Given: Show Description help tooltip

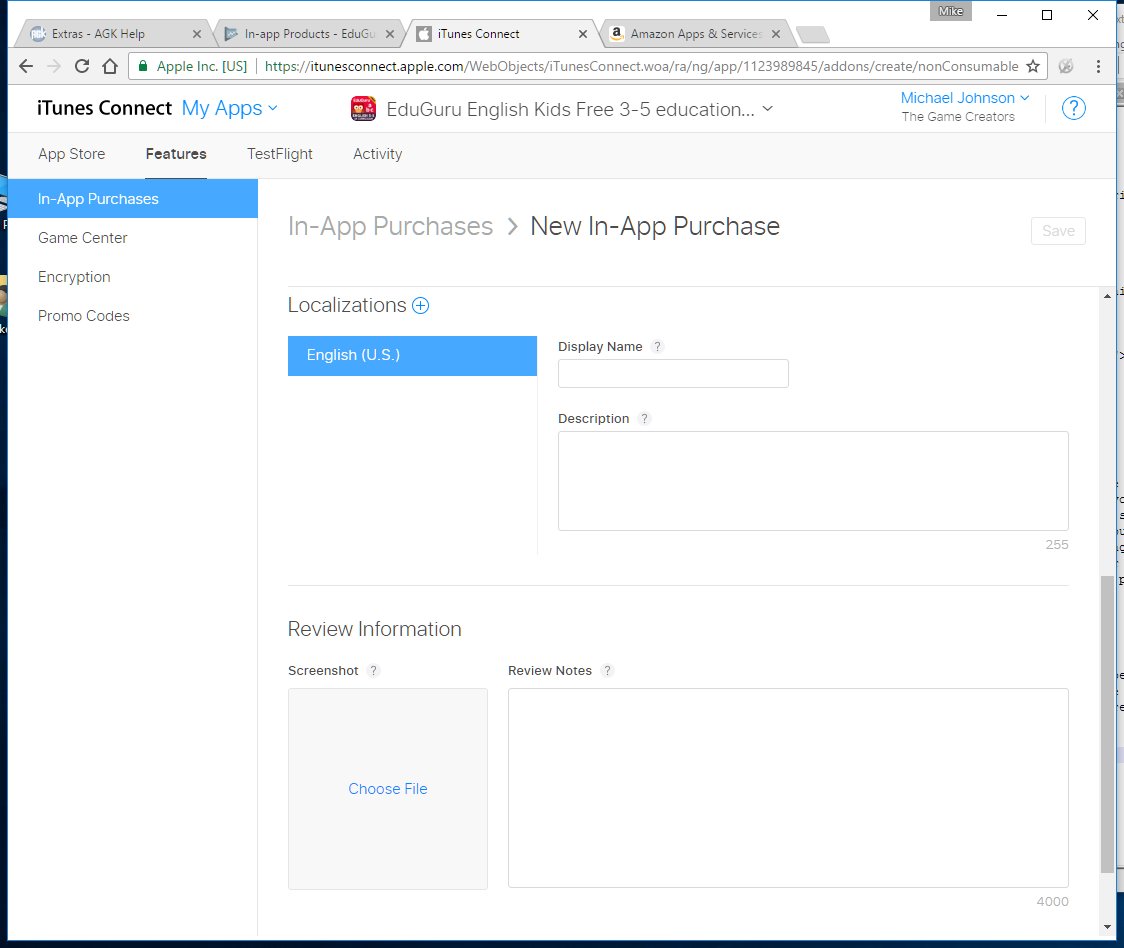Looking at the screenshot, I should [x=644, y=419].
